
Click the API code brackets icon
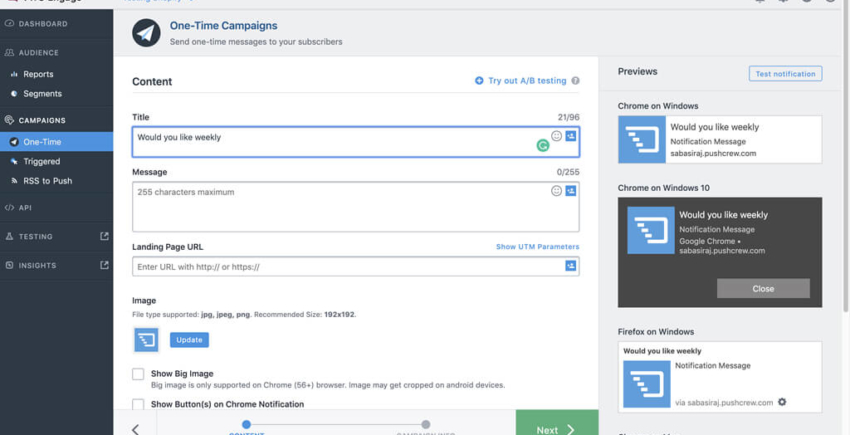(9, 208)
